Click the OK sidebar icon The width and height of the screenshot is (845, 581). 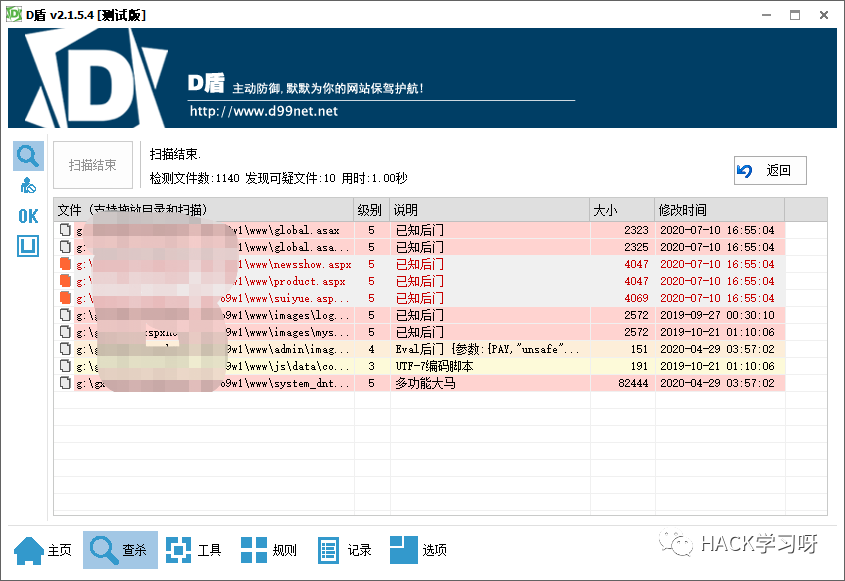click(28, 216)
